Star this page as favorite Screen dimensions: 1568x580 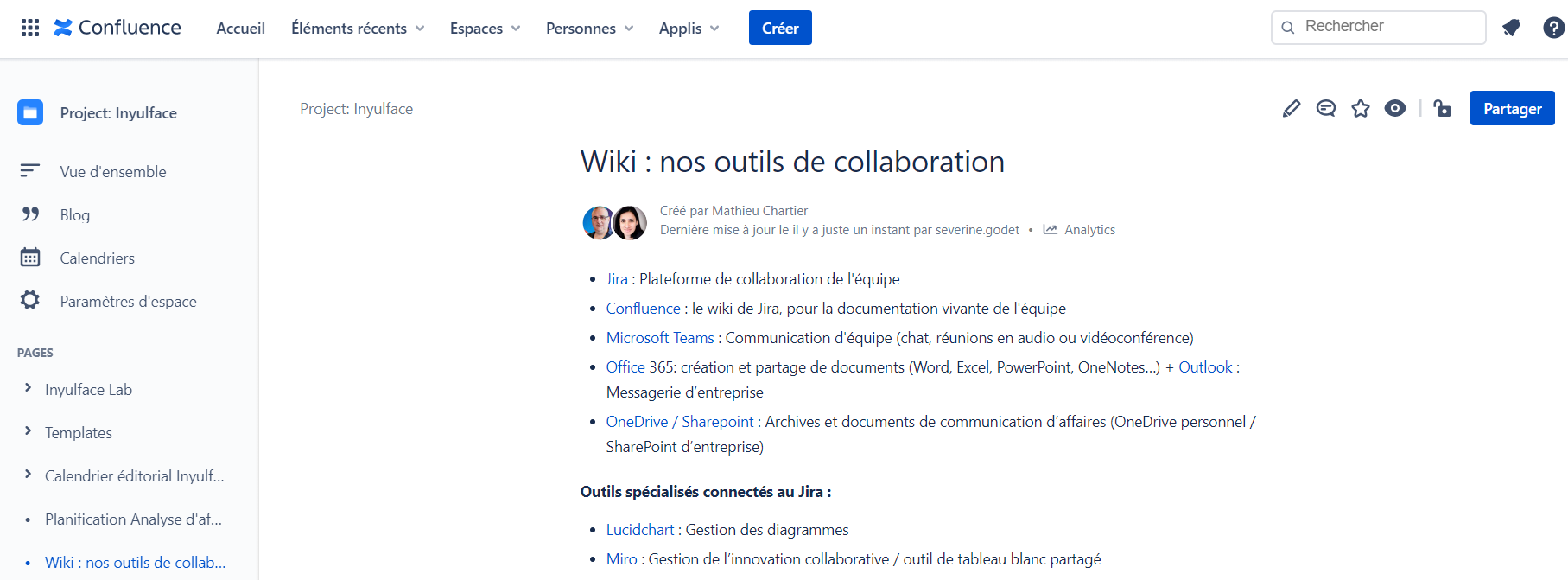pyautogui.click(x=1361, y=108)
